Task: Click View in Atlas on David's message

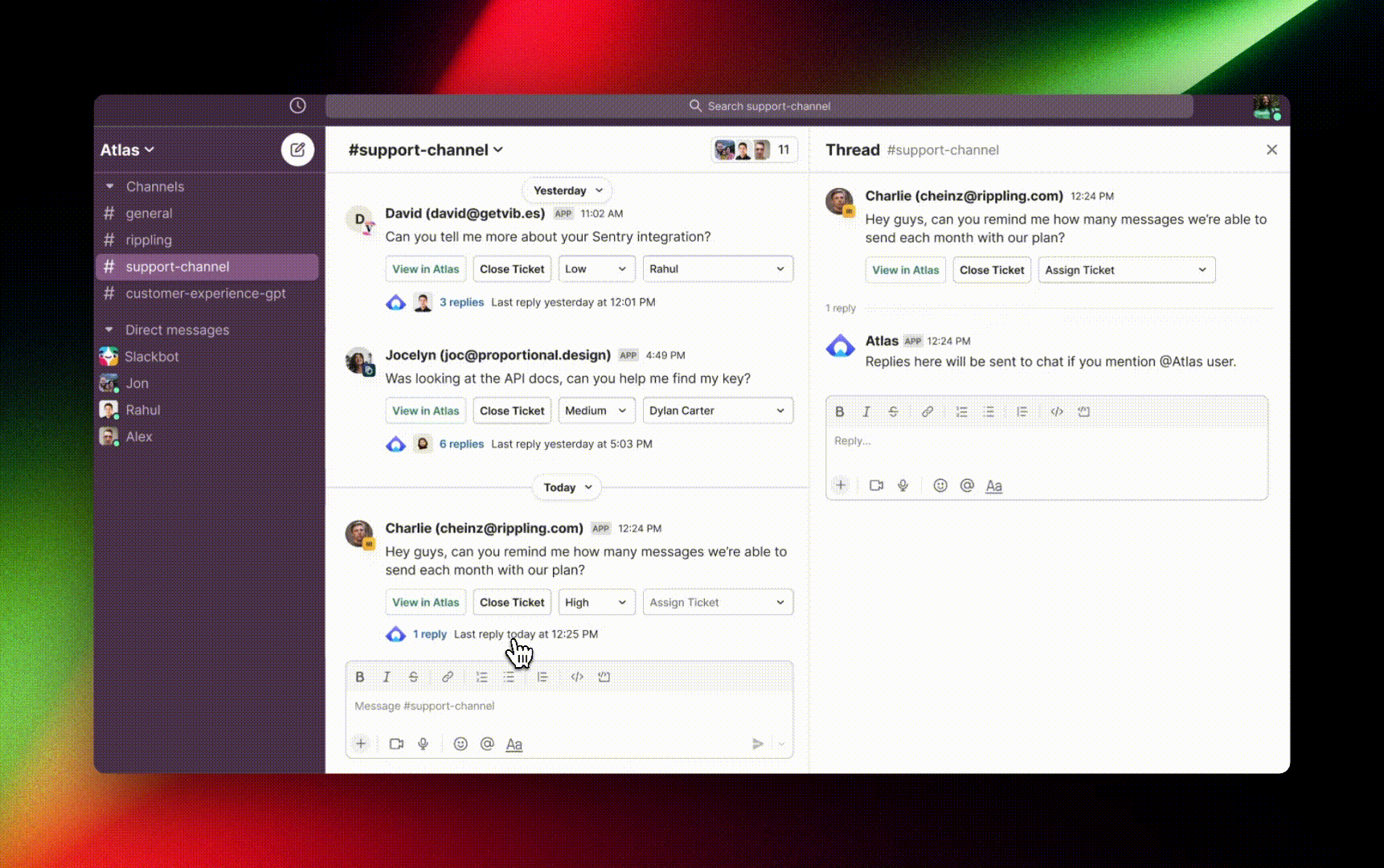Action: (x=426, y=269)
